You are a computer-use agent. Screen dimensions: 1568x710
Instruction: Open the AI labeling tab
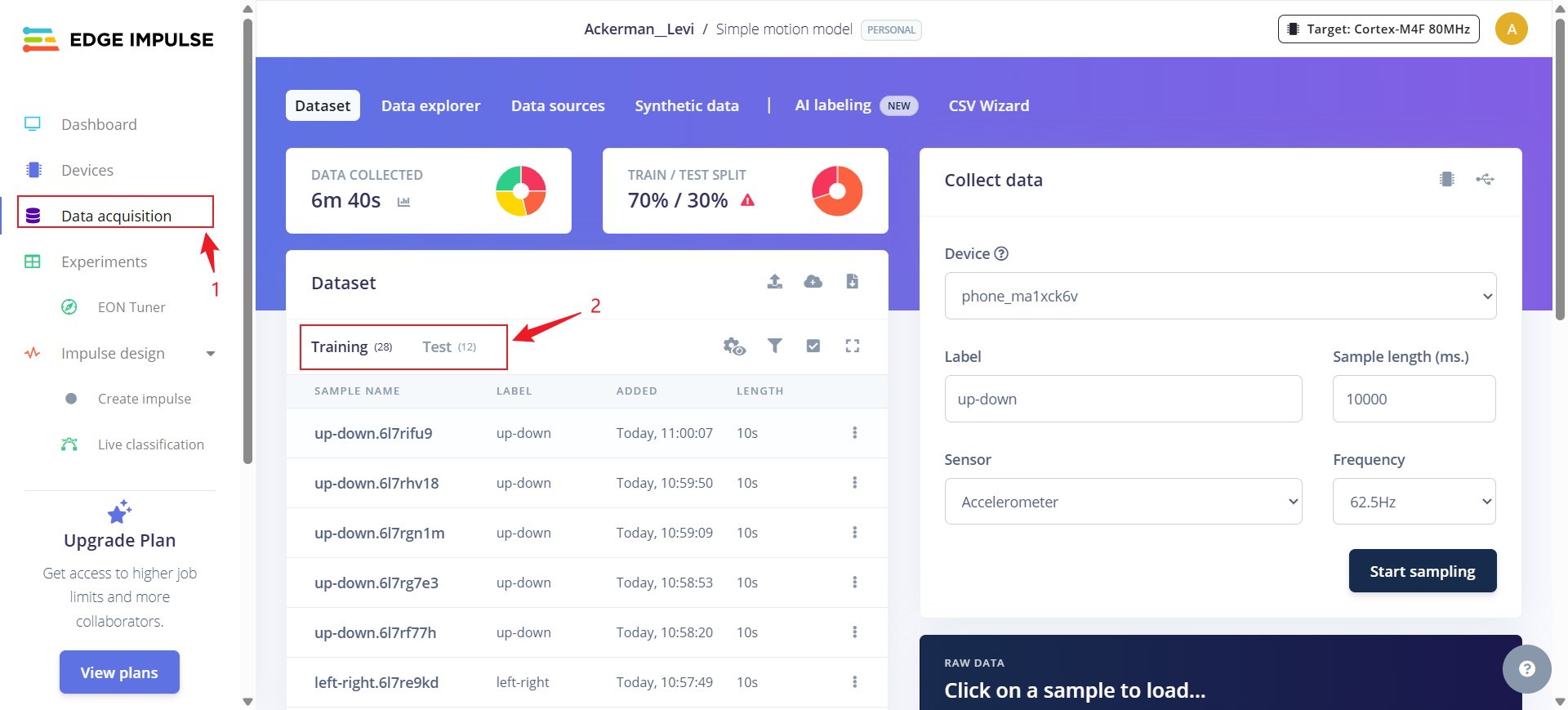[x=856, y=105]
